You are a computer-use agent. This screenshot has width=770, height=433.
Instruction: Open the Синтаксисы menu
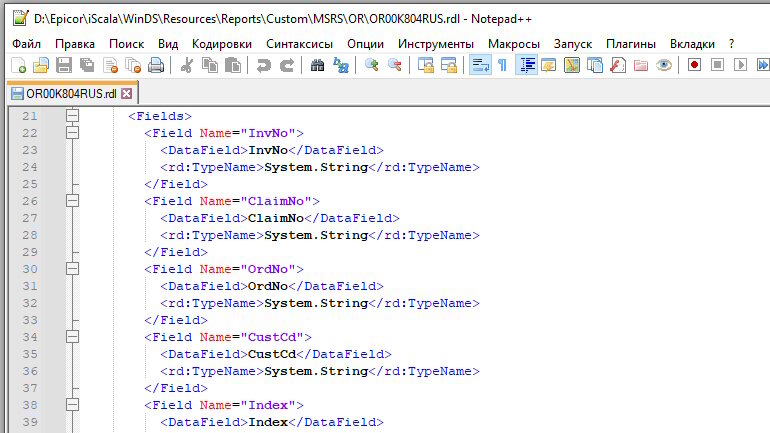[300, 44]
